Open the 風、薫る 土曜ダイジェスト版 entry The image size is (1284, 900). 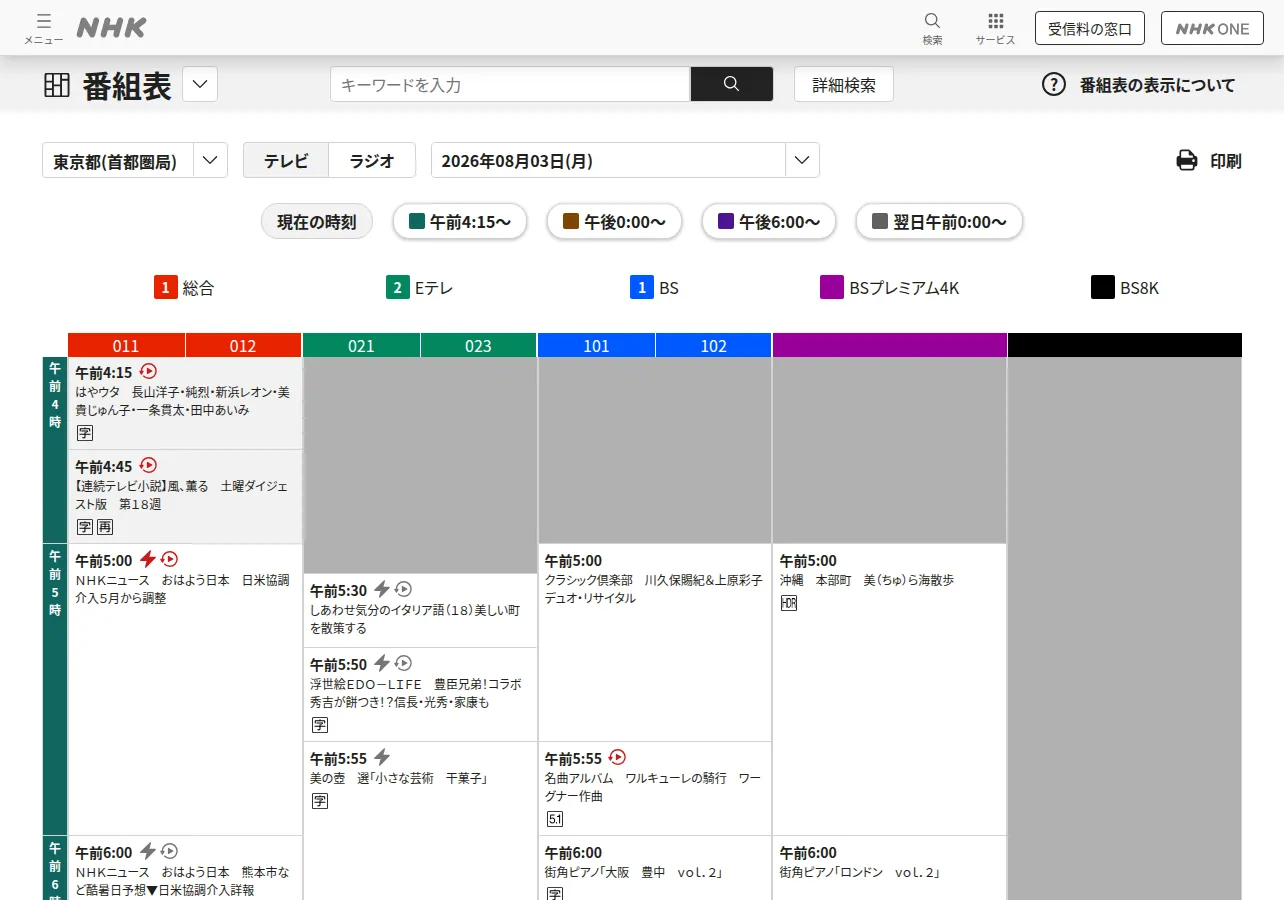coord(185,497)
